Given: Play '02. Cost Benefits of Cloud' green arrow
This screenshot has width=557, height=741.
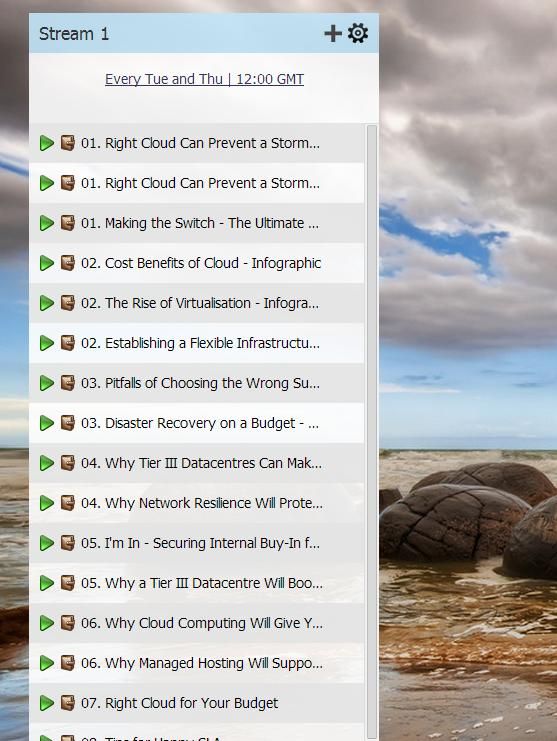Looking at the screenshot, I should point(47,263).
